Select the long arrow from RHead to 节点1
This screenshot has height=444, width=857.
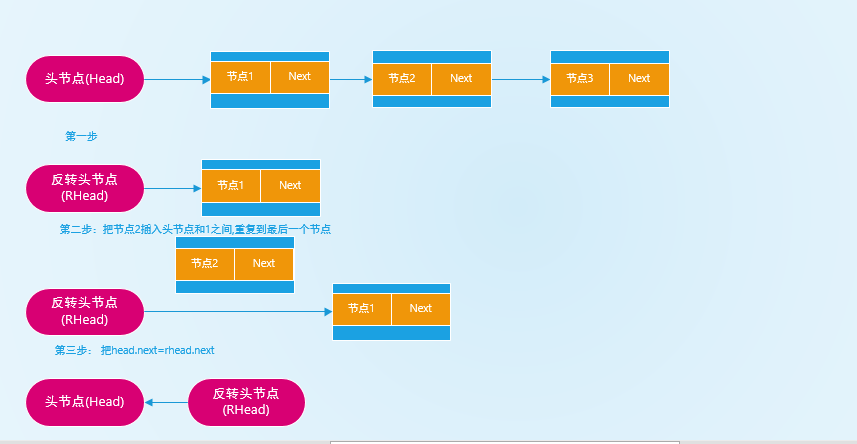pos(238,312)
